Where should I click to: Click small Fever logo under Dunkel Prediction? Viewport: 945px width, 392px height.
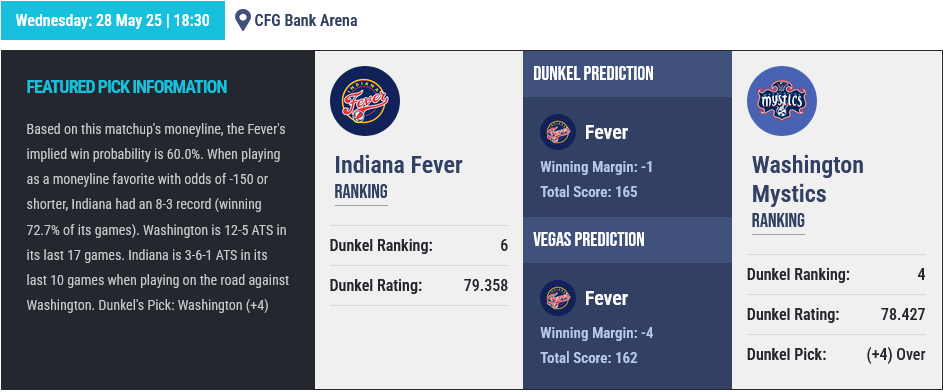[x=557, y=132]
